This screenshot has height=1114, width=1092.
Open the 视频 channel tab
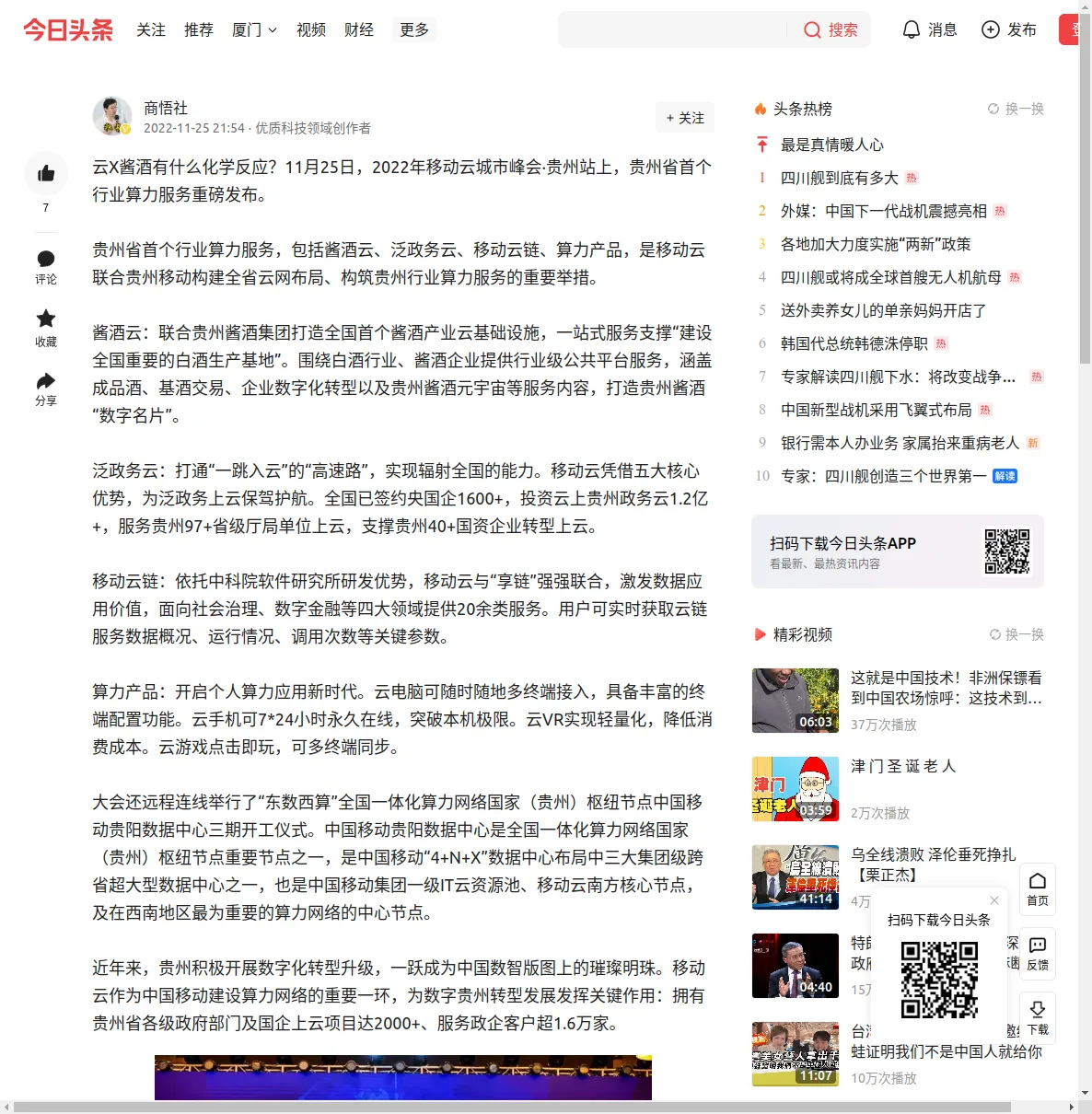click(311, 29)
